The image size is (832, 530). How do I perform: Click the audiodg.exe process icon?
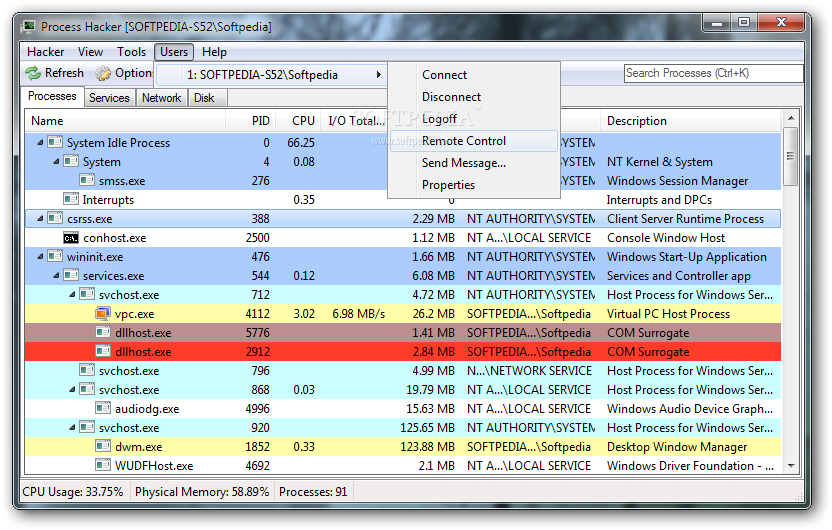click(x=103, y=409)
